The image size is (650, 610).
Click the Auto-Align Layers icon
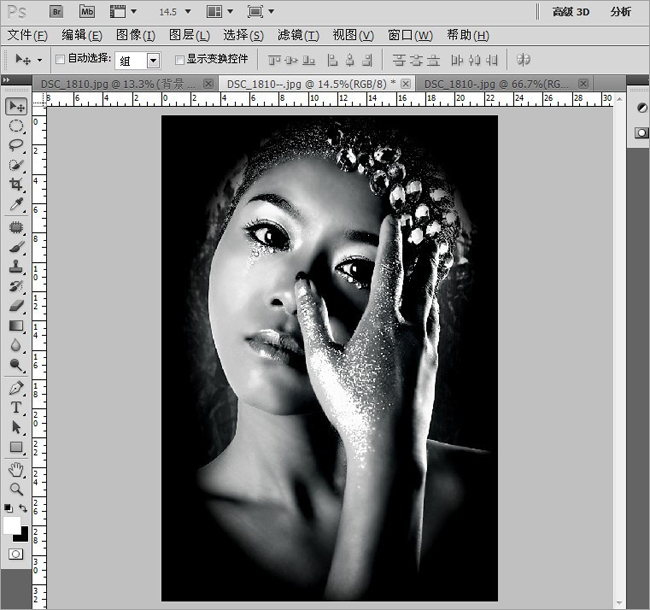523,60
